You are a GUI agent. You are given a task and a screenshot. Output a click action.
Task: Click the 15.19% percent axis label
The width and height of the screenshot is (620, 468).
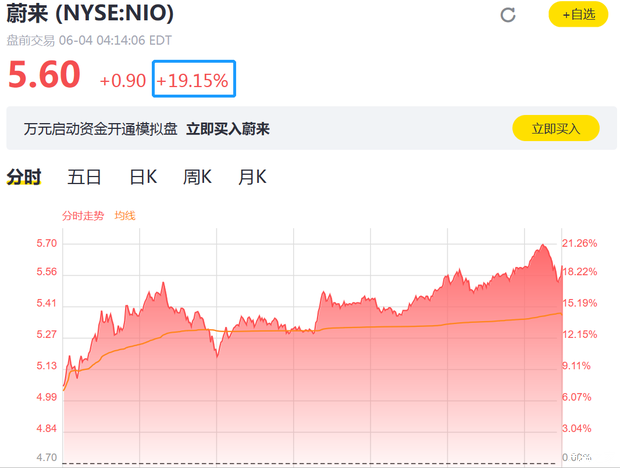[x=580, y=303]
